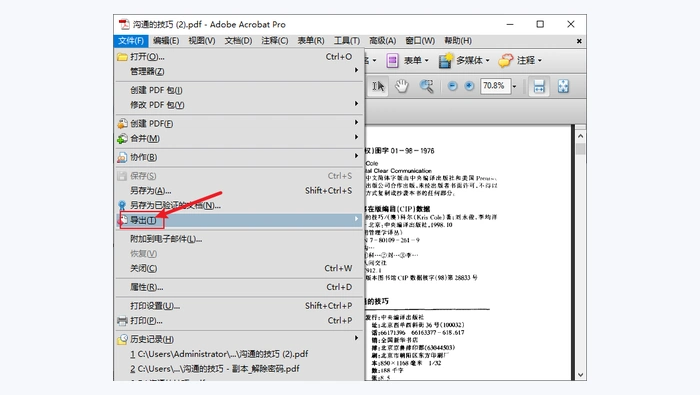Click the folder icon beside 打开(O)

coord(122,57)
